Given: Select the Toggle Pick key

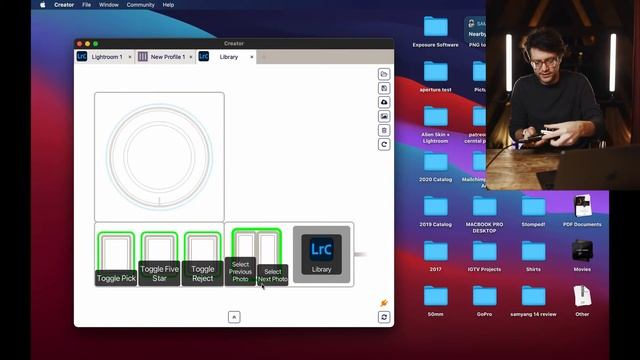Looking at the screenshot, I should click(116, 258).
